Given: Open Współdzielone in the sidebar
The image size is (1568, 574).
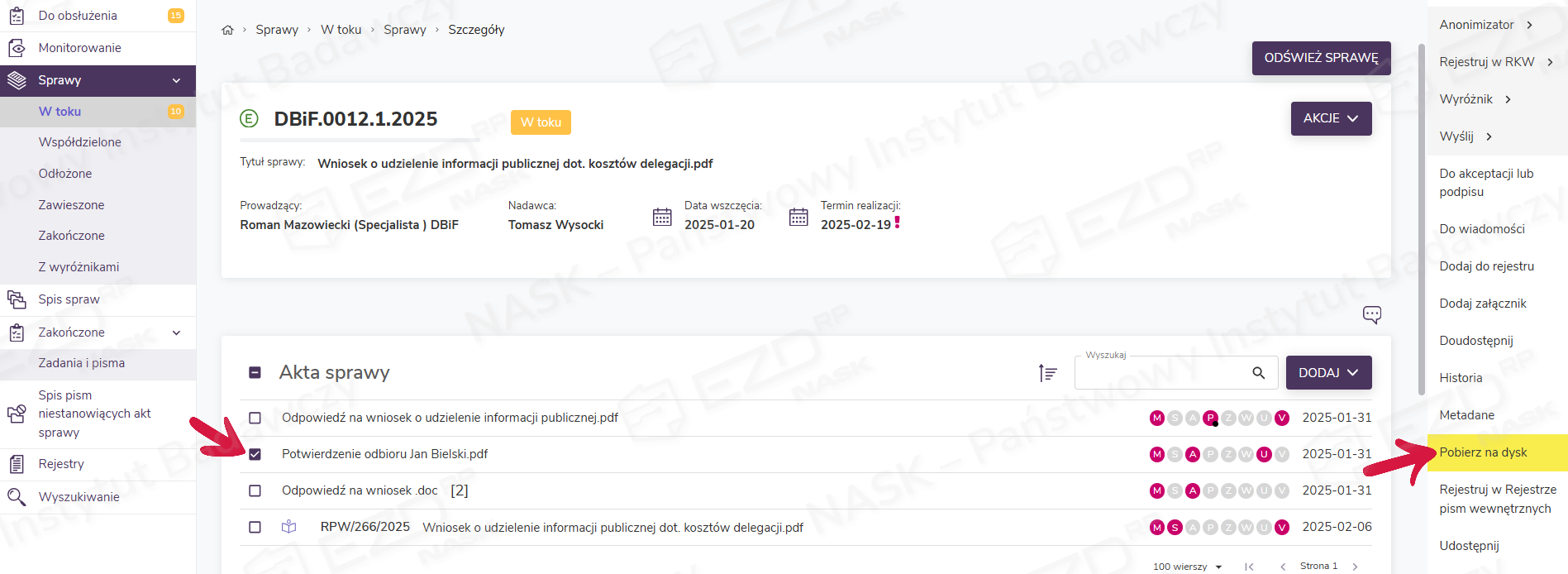Looking at the screenshot, I should coord(79,142).
